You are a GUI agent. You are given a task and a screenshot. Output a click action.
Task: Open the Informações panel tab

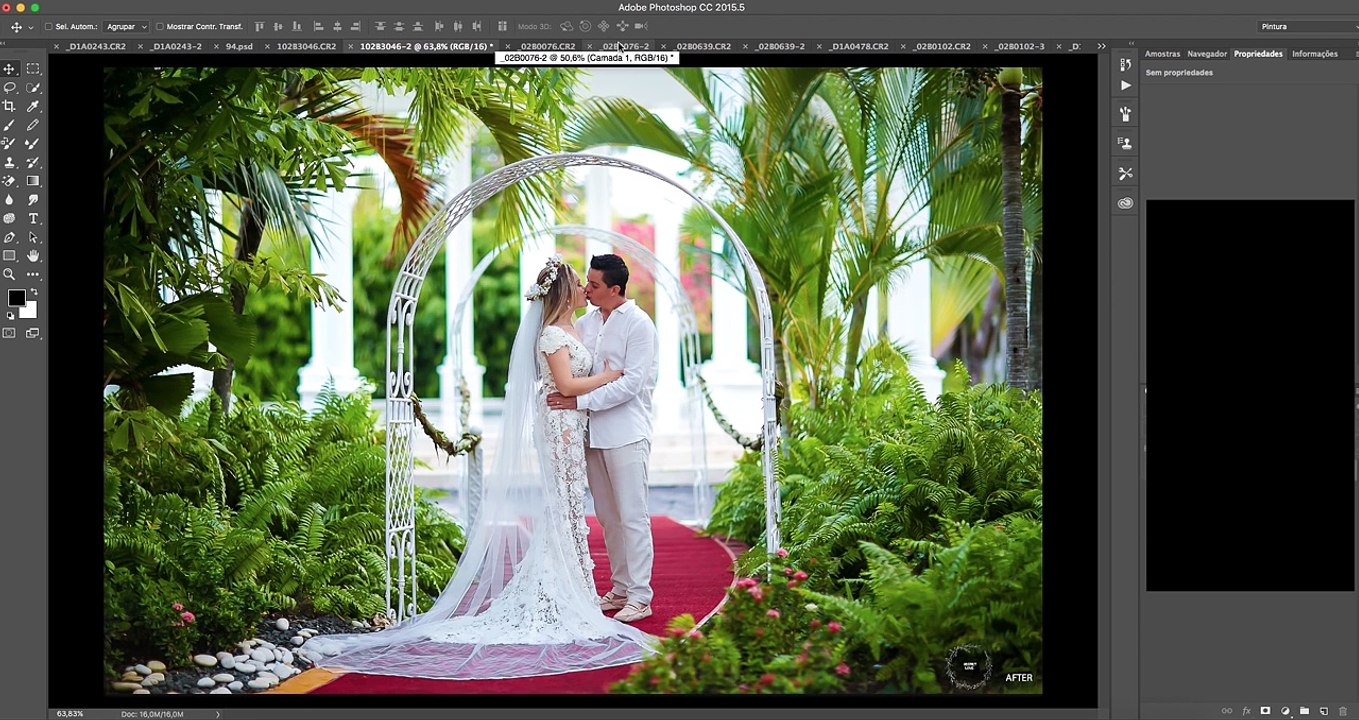(1314, 54)
